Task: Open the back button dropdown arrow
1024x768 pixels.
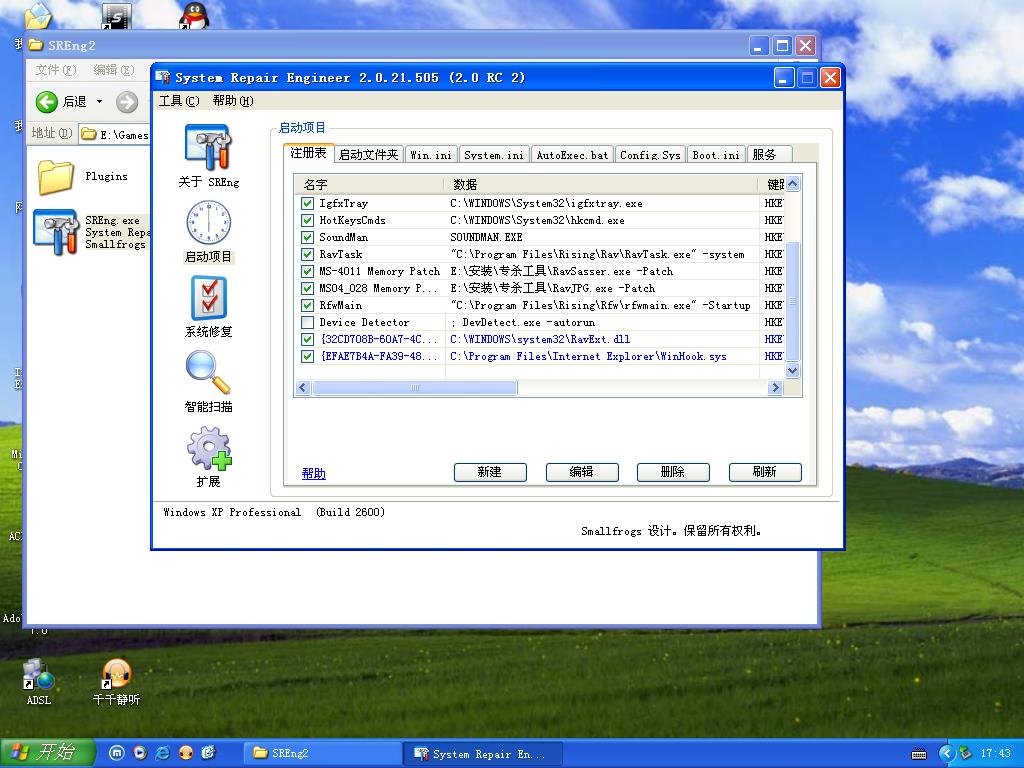Action: coord(99,102)
